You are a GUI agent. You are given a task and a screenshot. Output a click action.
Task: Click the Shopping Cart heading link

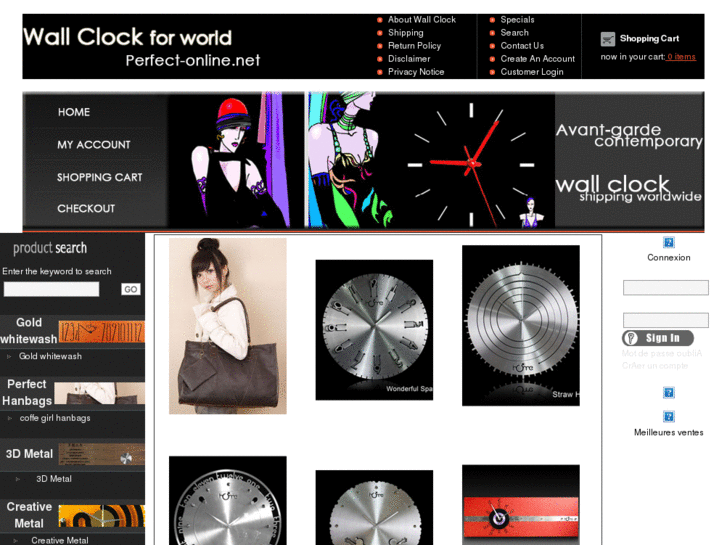(649, 38)
